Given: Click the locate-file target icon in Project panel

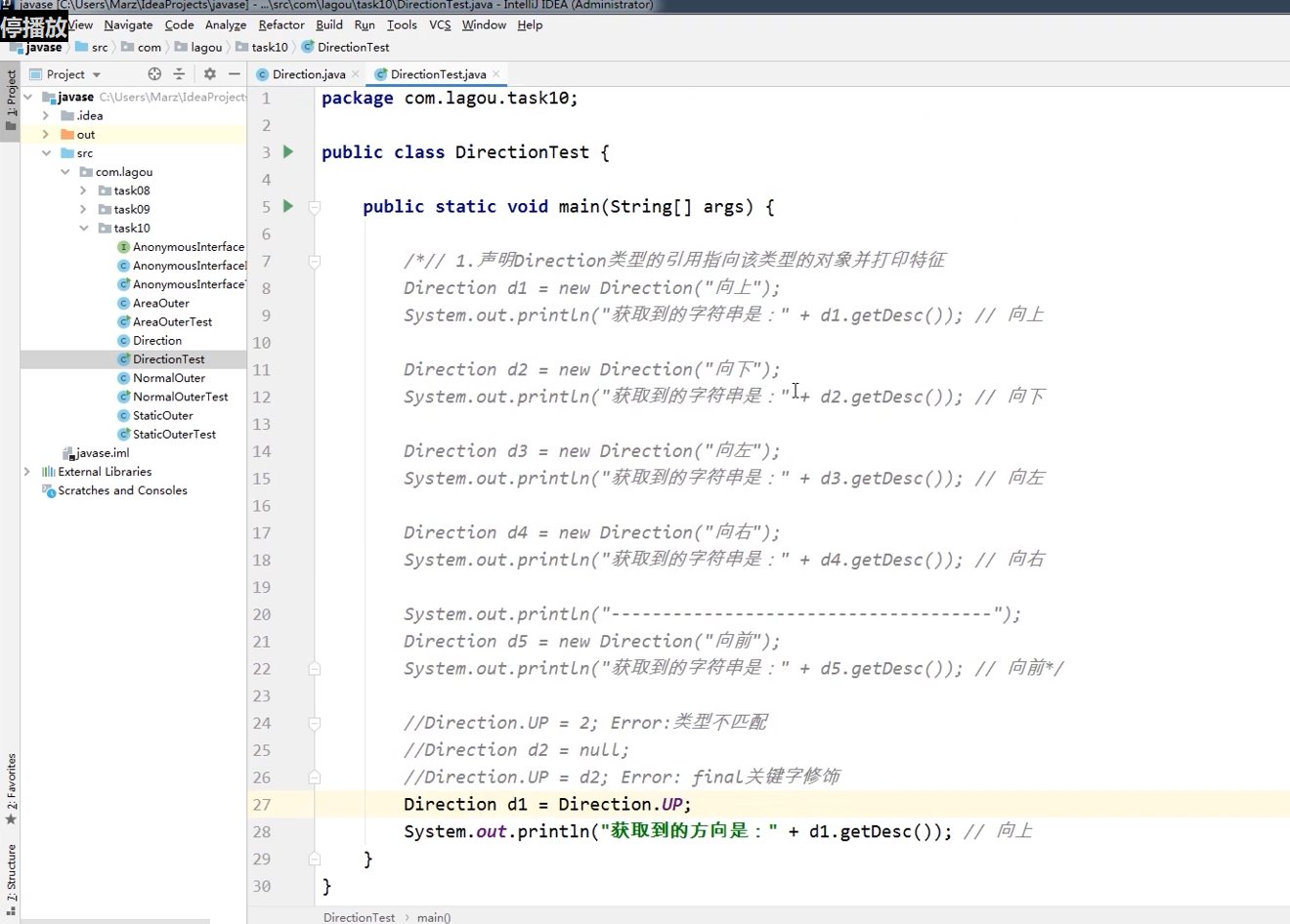Looking at the screenshot, I should point(154,74).
